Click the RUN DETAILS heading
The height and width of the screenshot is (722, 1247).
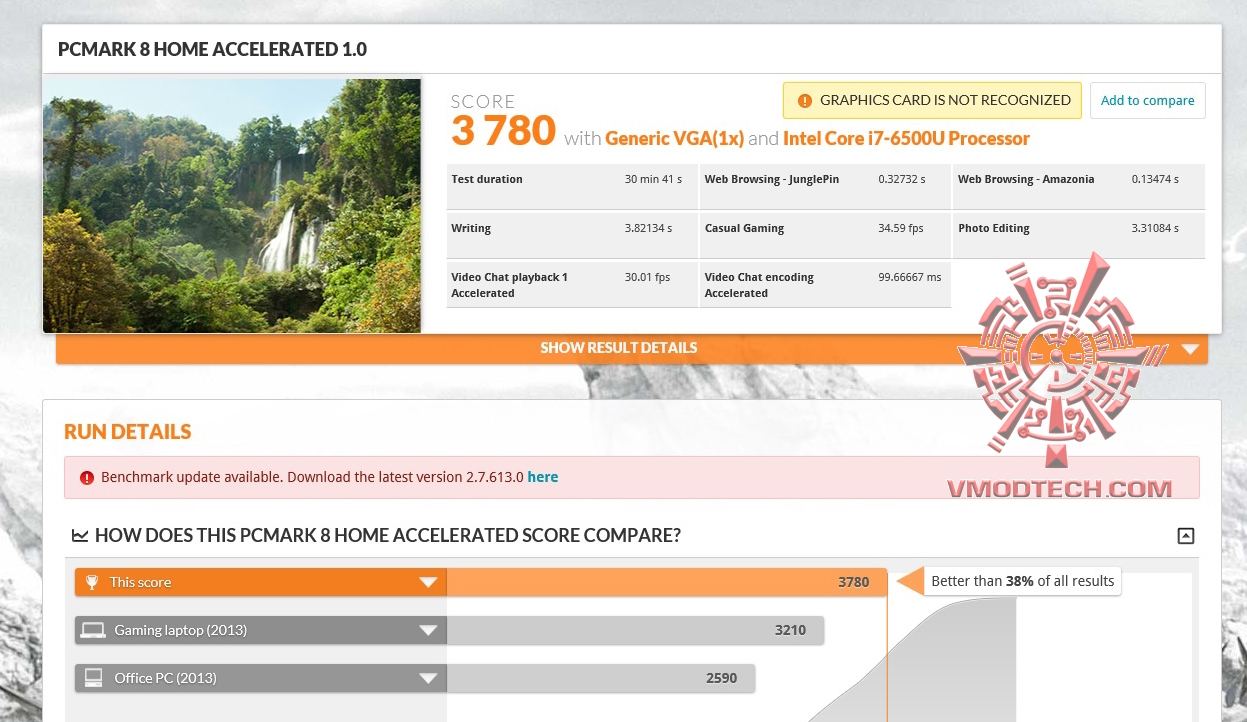128,432
